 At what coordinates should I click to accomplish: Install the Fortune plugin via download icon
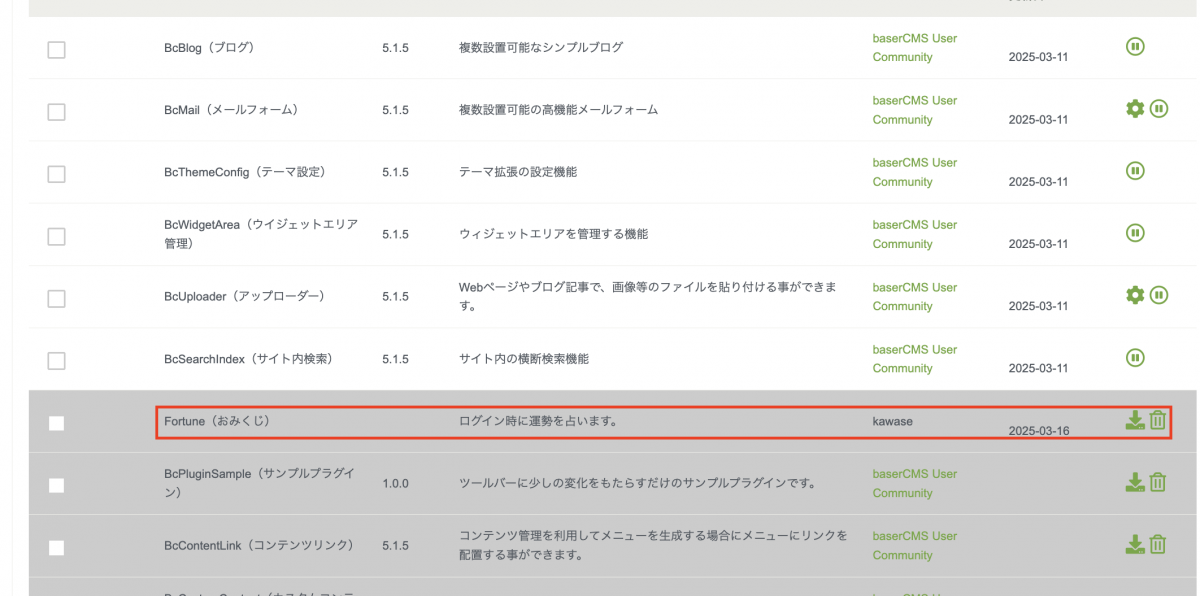(1135, 420)
